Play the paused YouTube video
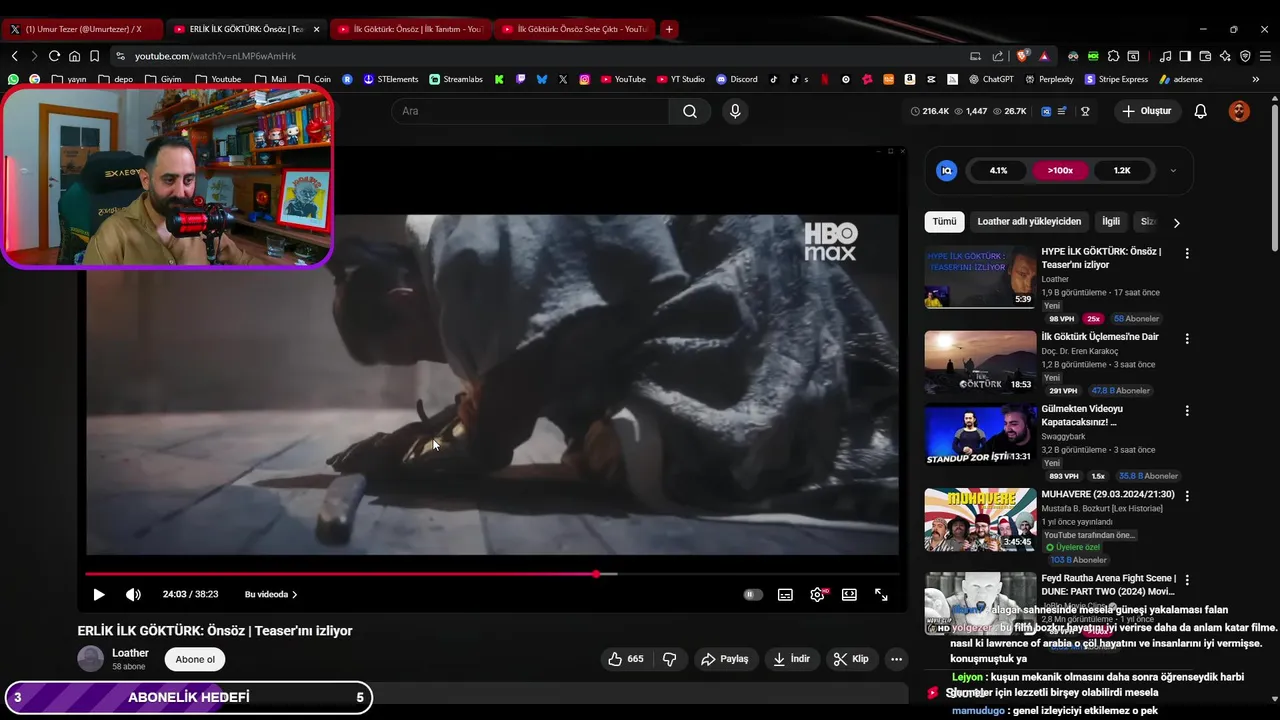This screenshot has width=1280, height=720. click(98, 594)
